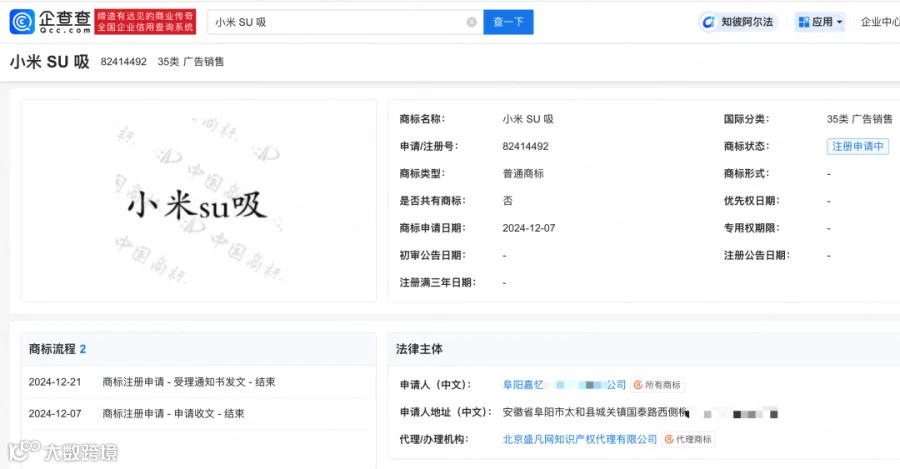Viewport: 900px width, 469px height.
Task: Select the application date 2024-12-07 value
Action: pos(529,228)
